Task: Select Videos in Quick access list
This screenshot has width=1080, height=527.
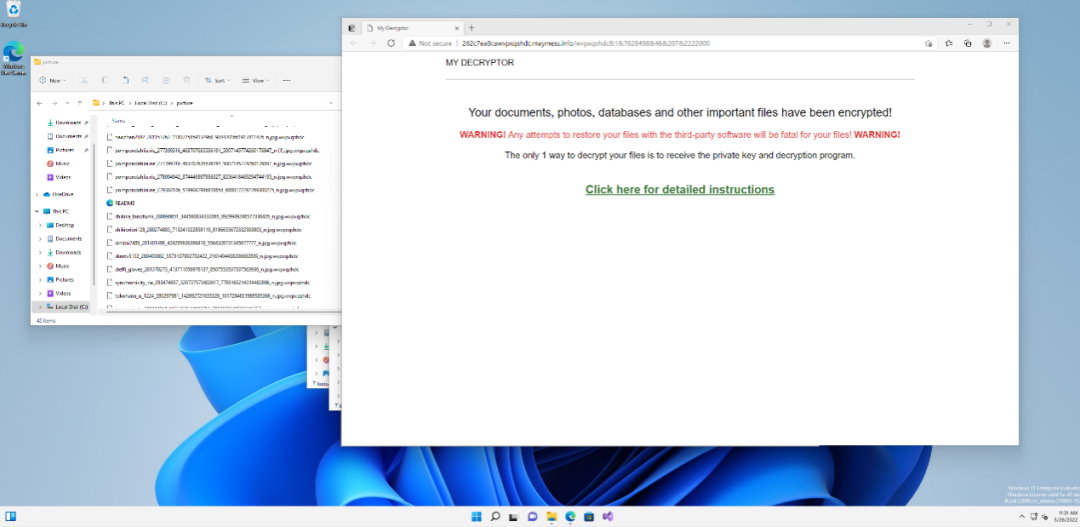Action: (59, 178)
